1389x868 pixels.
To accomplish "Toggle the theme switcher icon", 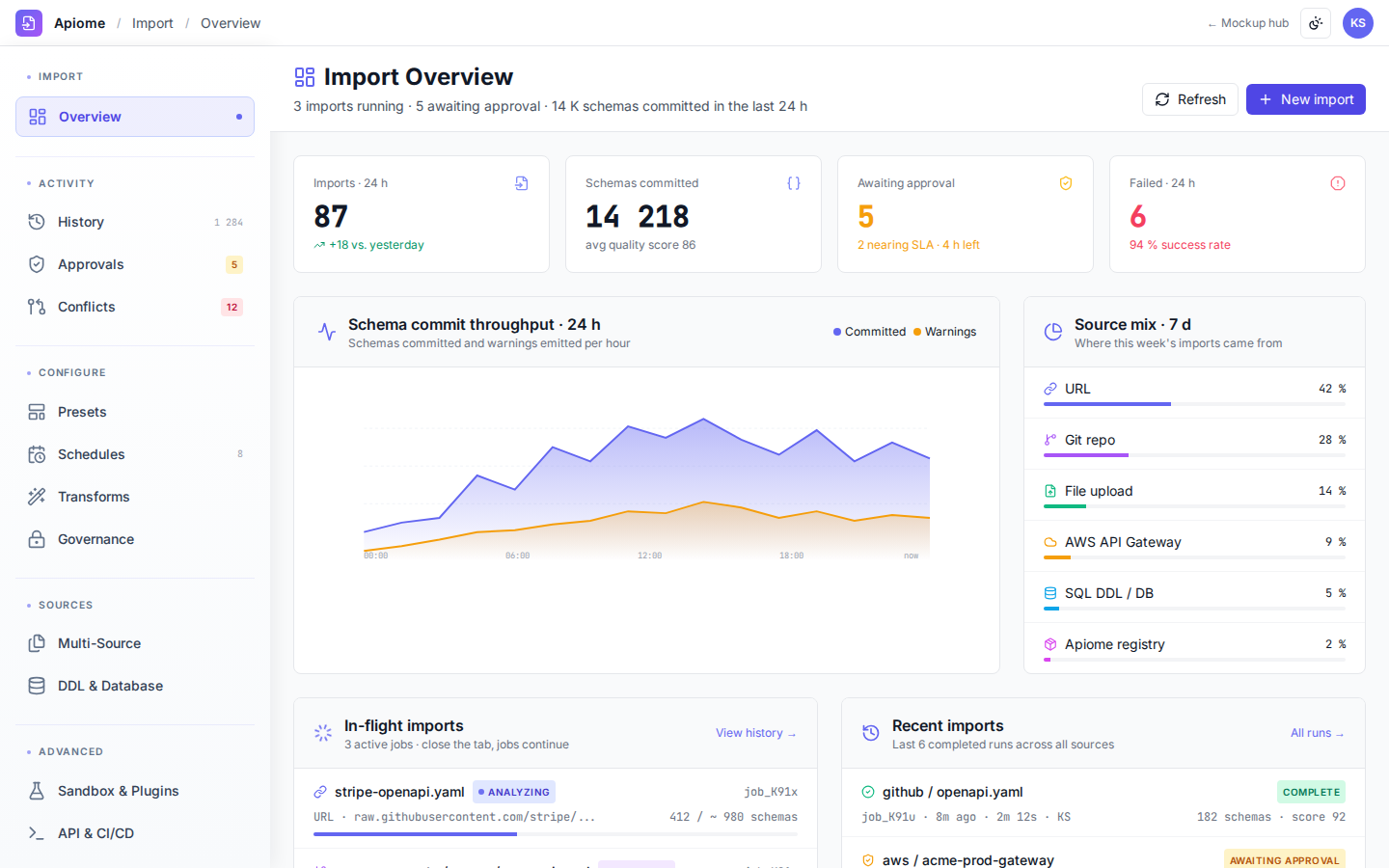I will coord(1316,23).
